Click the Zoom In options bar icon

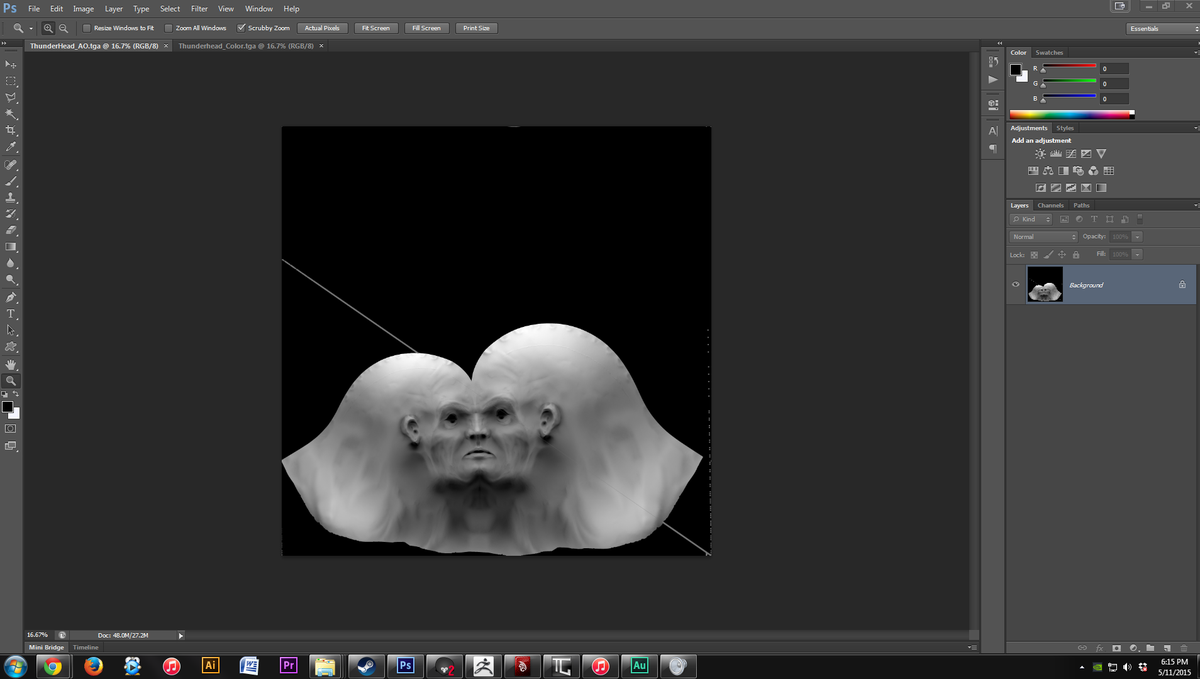coord(48,28)
